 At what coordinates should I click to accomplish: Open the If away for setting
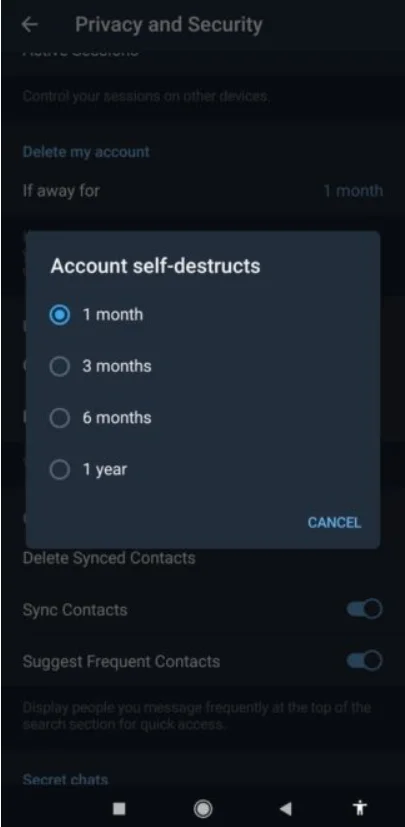(x=202, y=190)
